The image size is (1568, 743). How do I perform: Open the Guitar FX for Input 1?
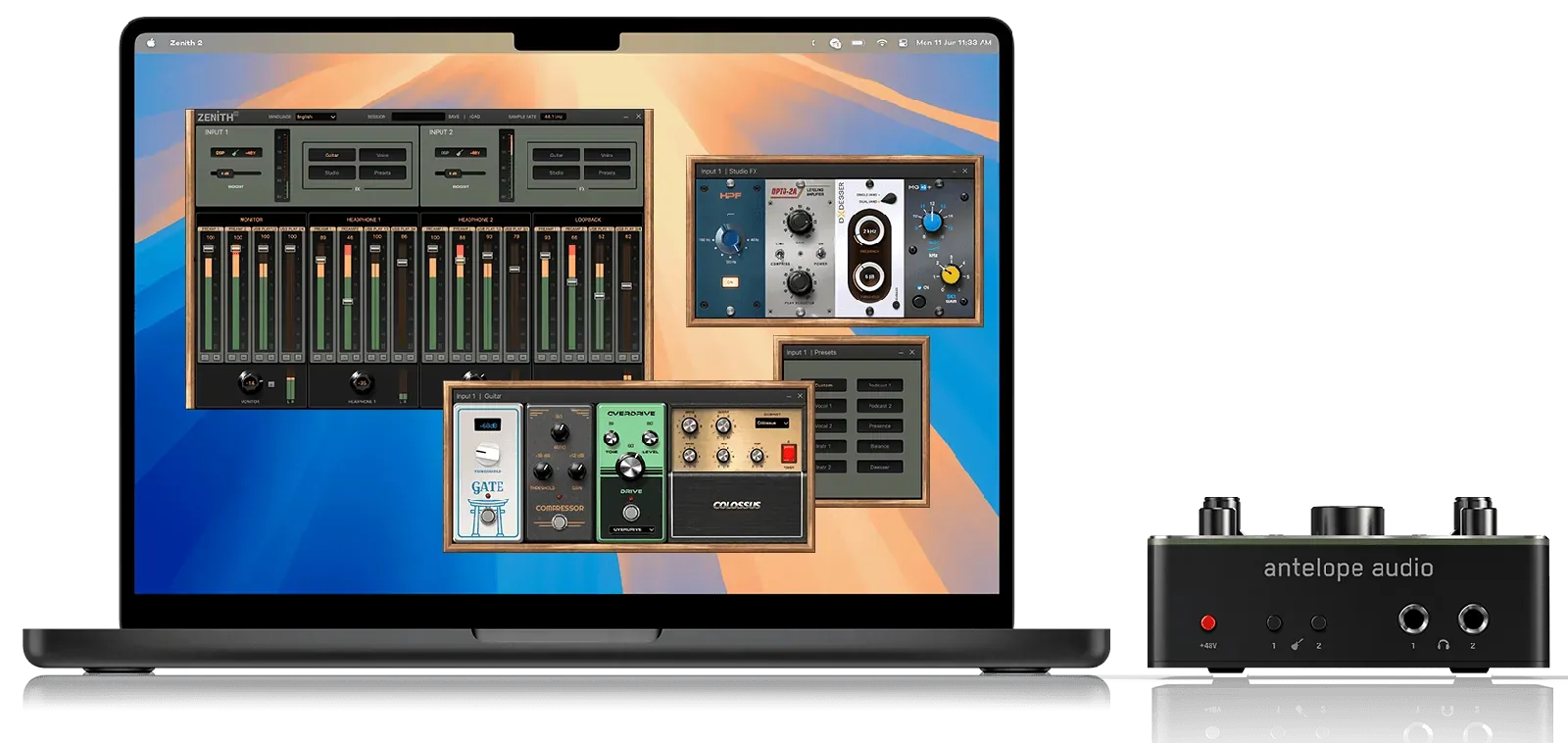332,155
